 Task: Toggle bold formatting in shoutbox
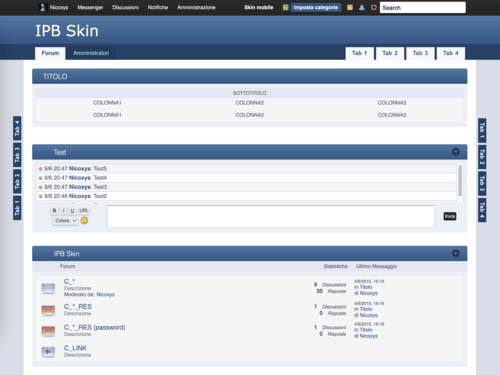pos(54,210)
